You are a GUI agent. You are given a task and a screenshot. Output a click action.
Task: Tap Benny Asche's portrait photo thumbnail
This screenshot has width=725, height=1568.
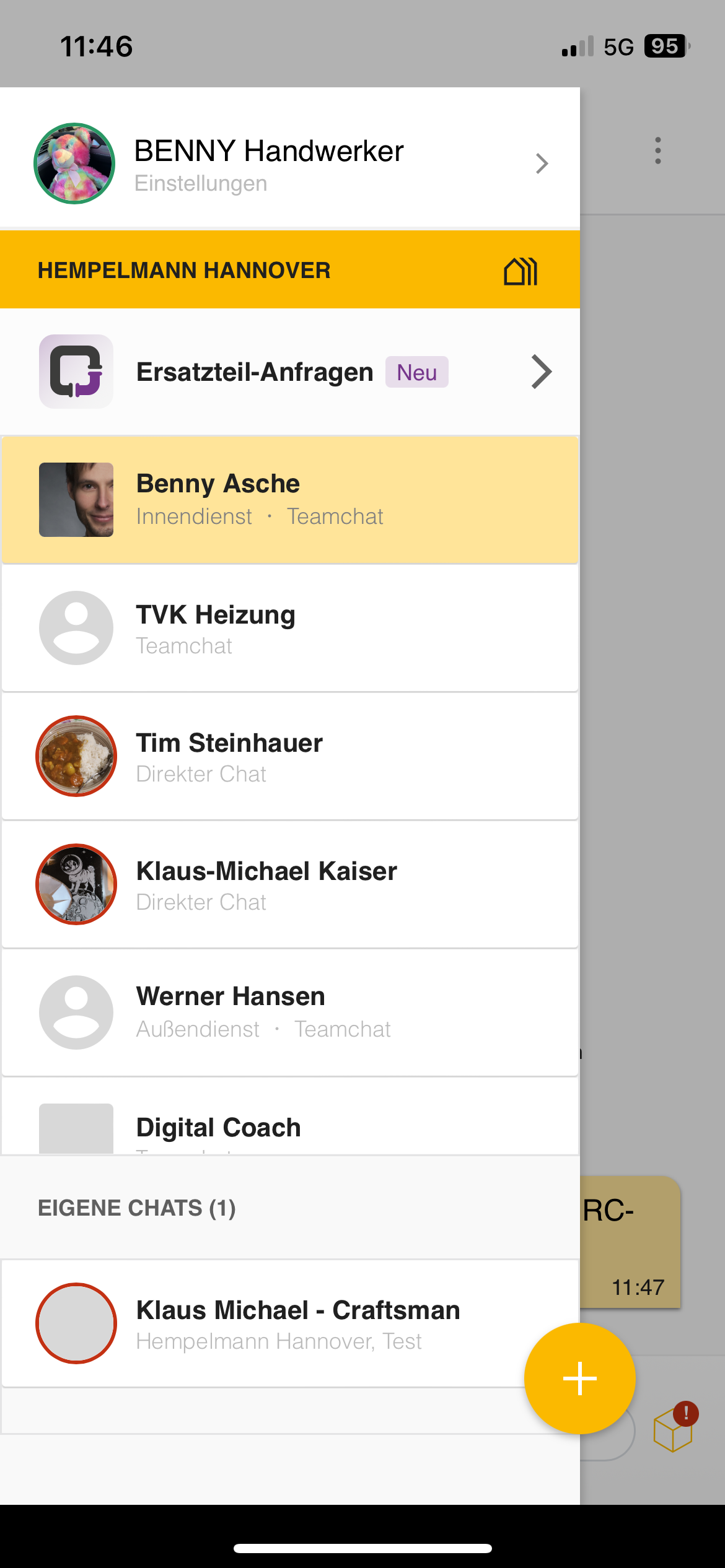coord(76,500)
